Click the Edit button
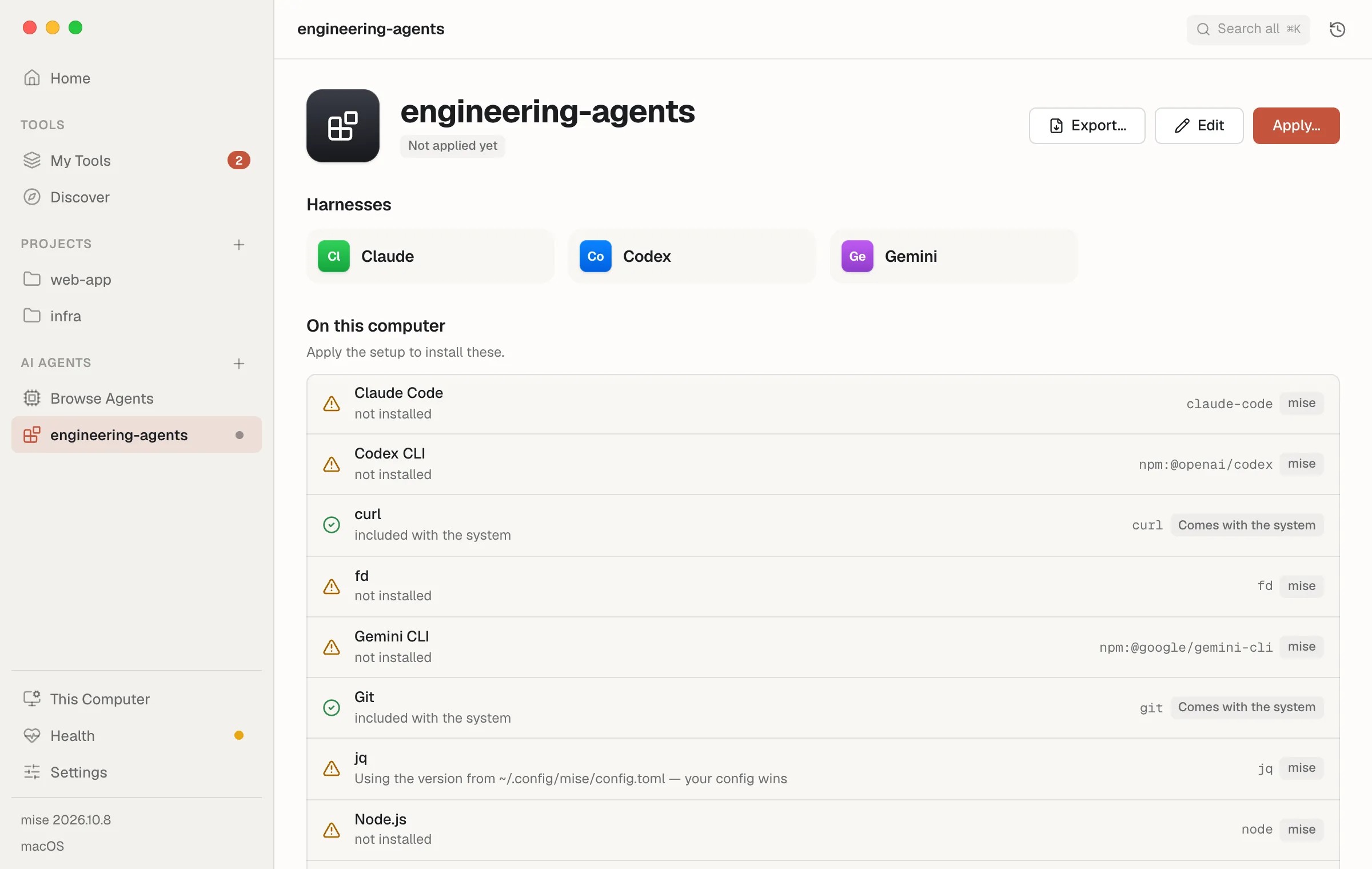The height and width of the screenshot is (869, 1372). click(1199, 126)
